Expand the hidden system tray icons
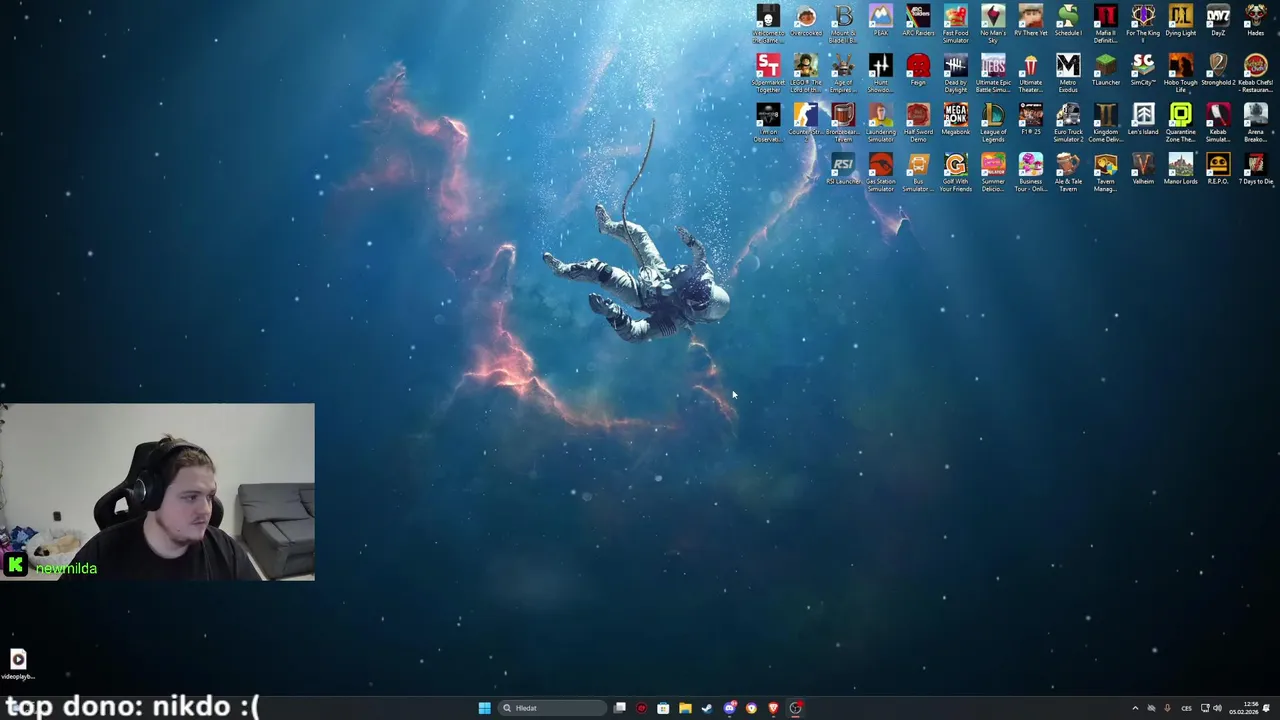Image resolution: width=1280 pixels, height=720 pixels. 1135,708
